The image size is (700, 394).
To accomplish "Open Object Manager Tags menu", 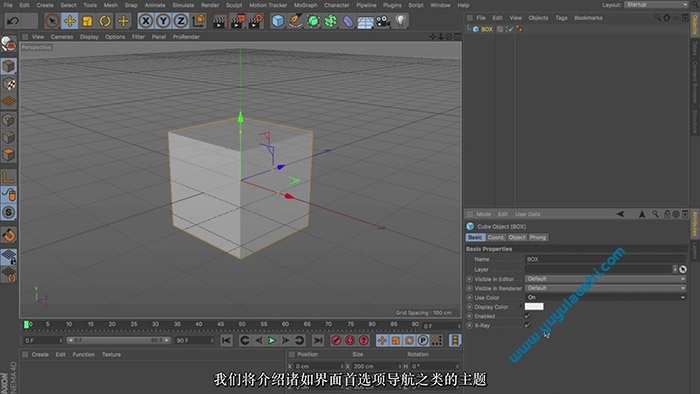I will click(x=561, y=18).
